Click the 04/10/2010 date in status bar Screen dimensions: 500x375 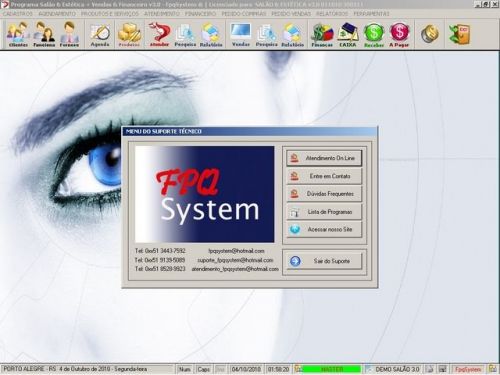[x=246, y=369]
